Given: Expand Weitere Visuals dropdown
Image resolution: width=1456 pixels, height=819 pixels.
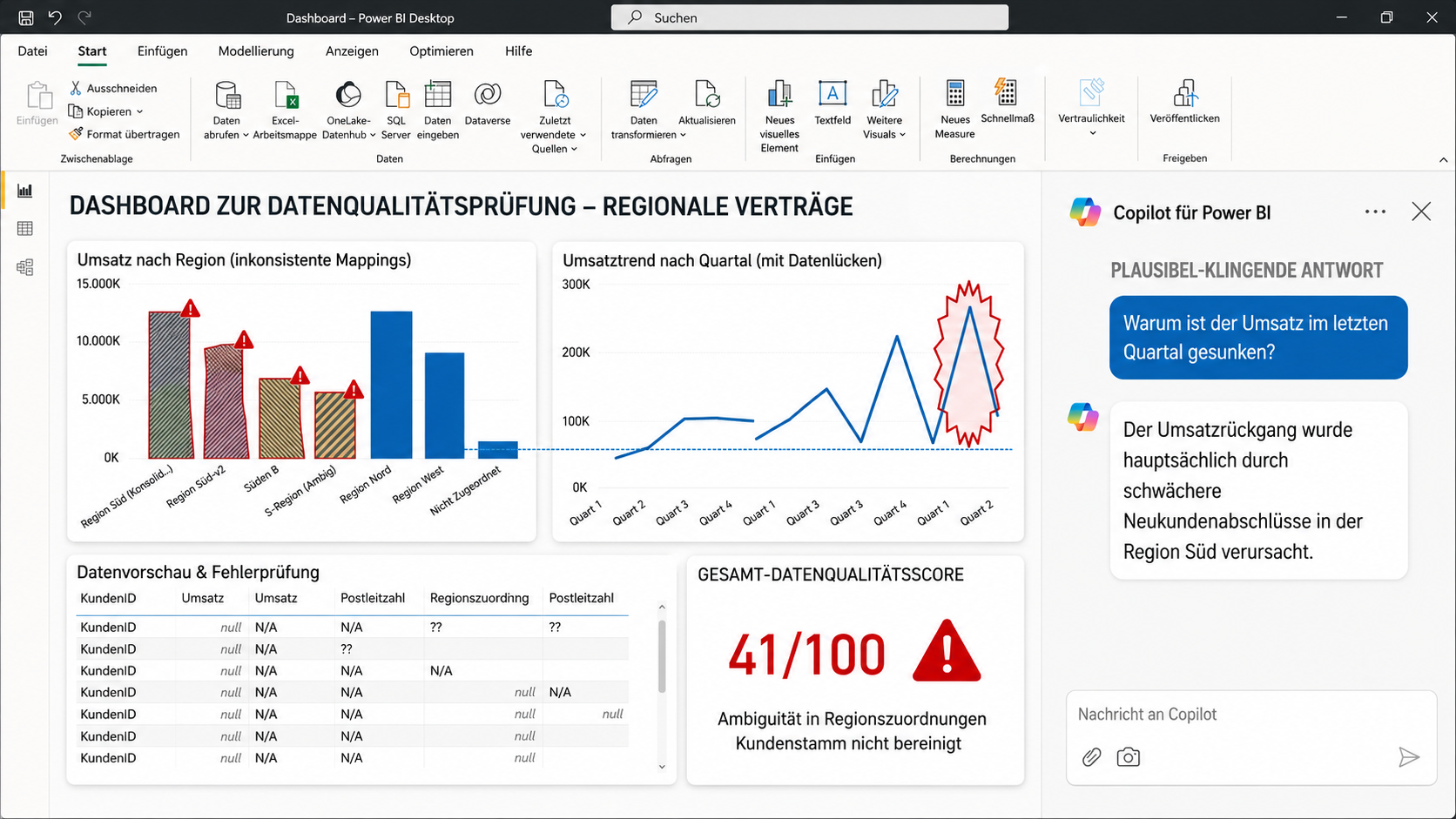Looking at the screenshot, I should pyautogui.click(x=902, y=135).
